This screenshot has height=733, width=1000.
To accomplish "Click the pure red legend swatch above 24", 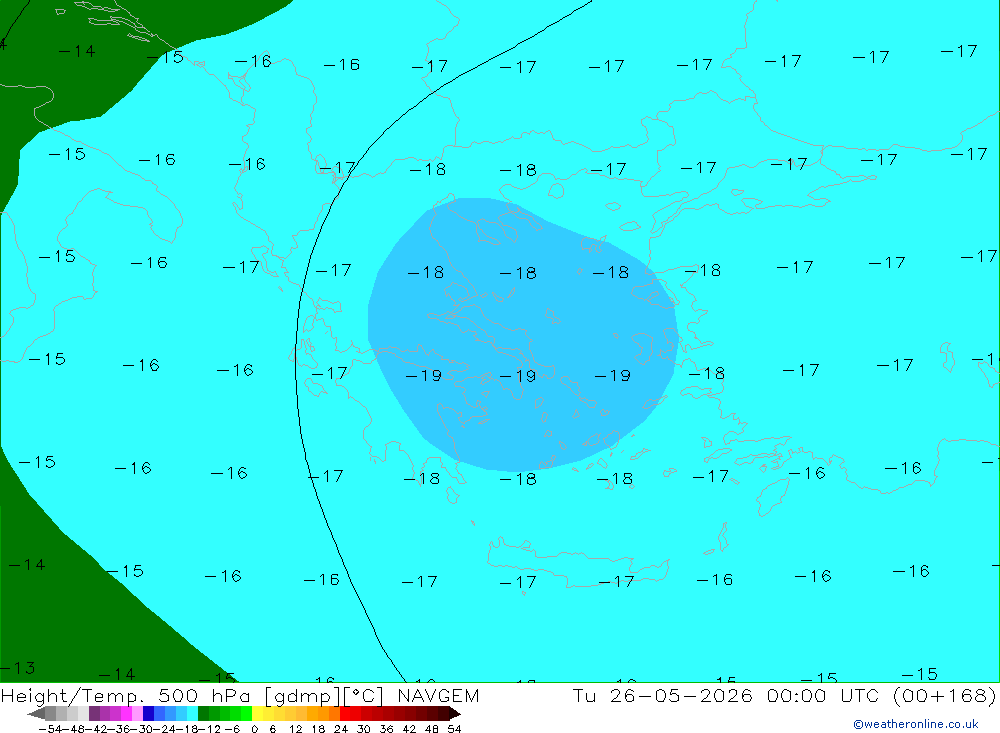I will [345, 713].
